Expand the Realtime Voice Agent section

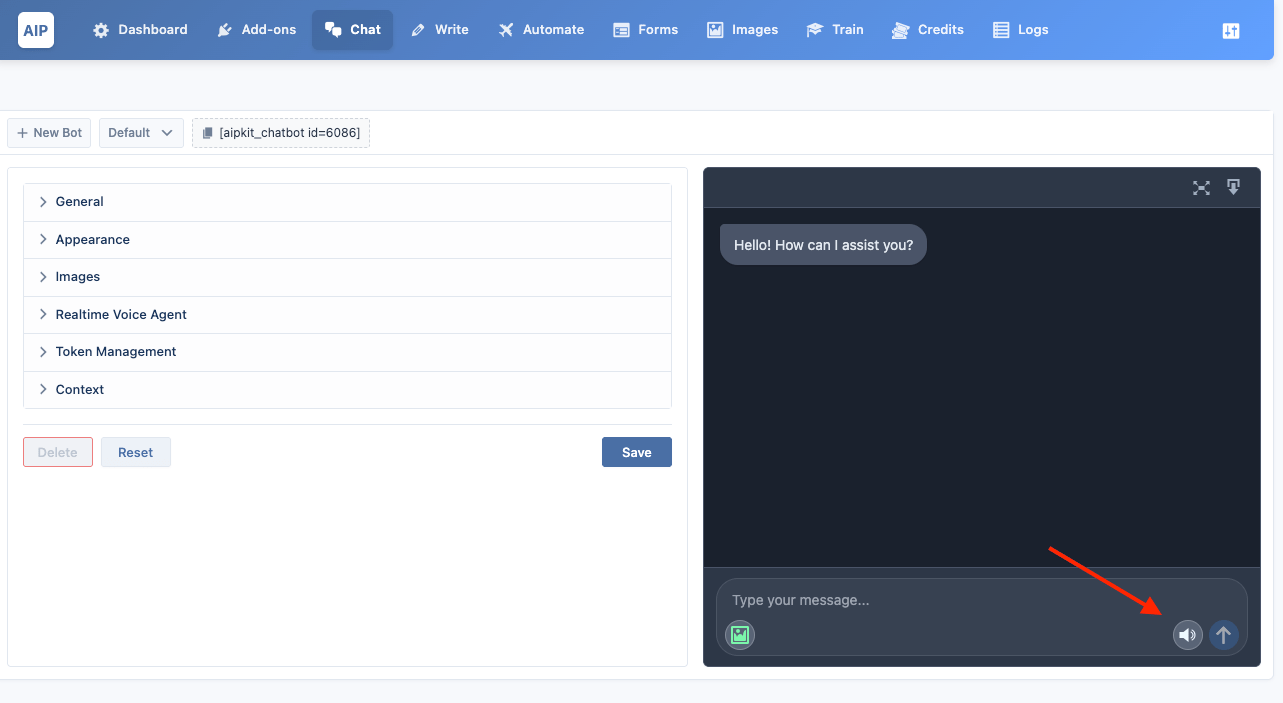pos(347,315)
